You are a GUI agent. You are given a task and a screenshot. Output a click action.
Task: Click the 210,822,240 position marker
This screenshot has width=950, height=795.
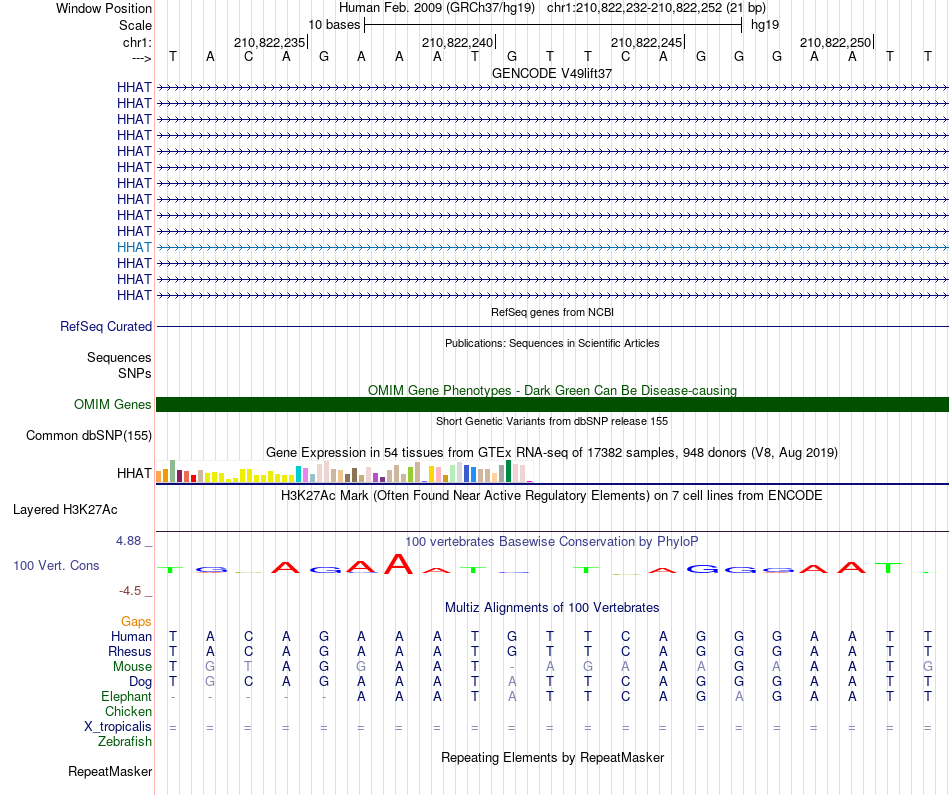tap(459, 42)
